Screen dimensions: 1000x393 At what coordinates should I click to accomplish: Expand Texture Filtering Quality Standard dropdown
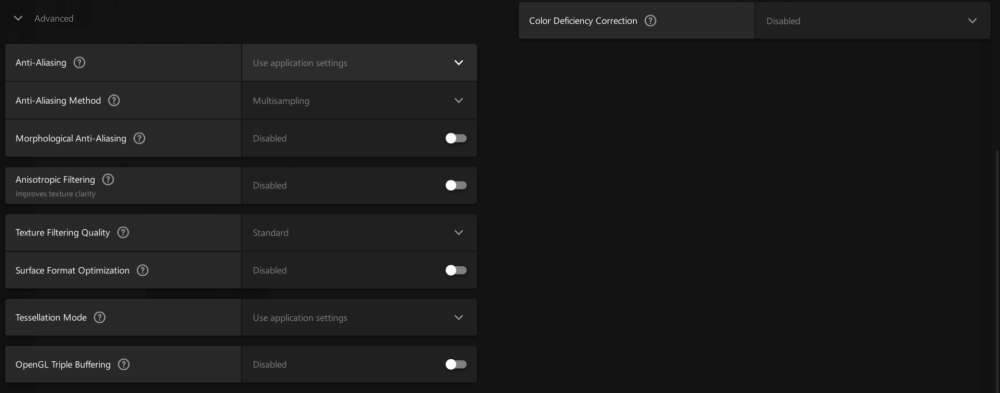click(359, 232)
